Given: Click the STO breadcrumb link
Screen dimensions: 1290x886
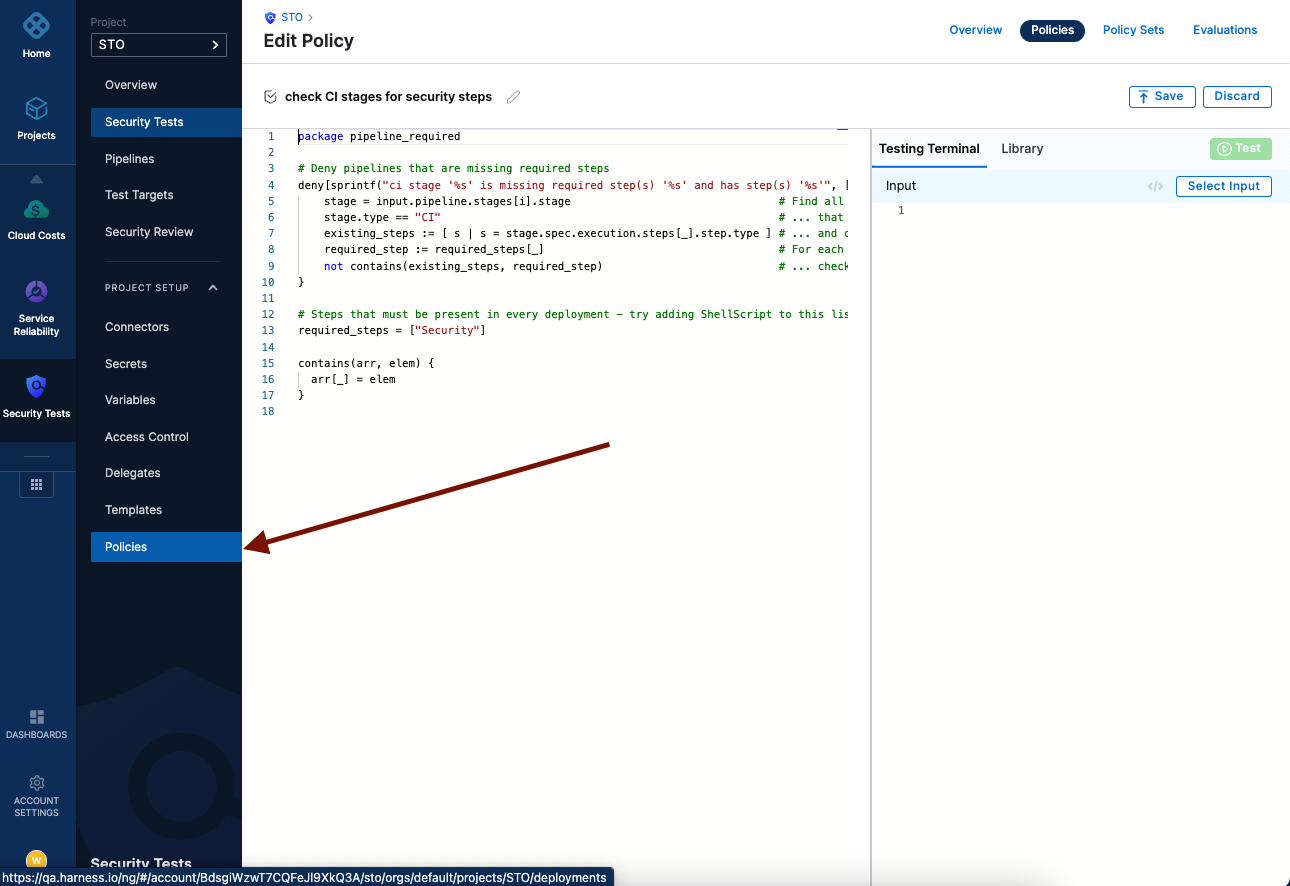Looking at the screenshot, I should (x=292, y=18).
